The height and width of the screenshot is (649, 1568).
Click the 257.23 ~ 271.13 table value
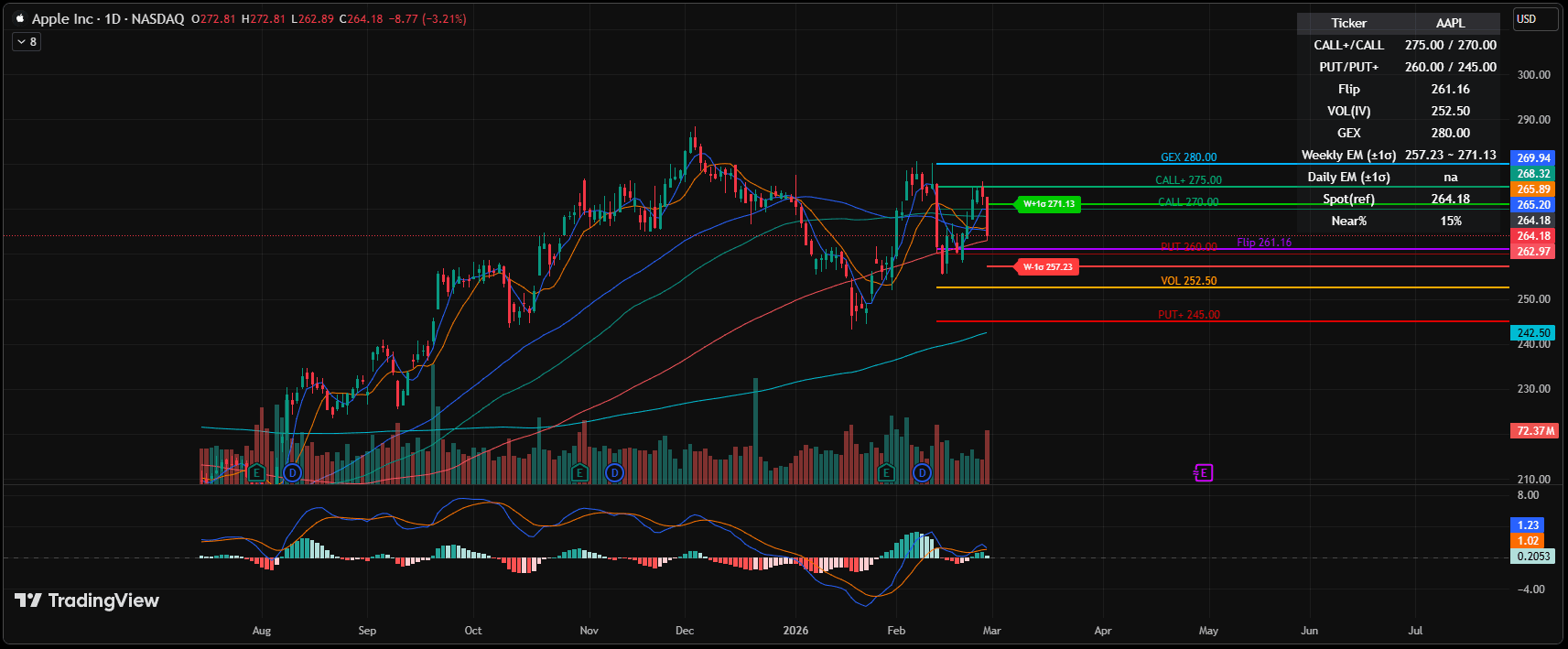click(1450, 155)
